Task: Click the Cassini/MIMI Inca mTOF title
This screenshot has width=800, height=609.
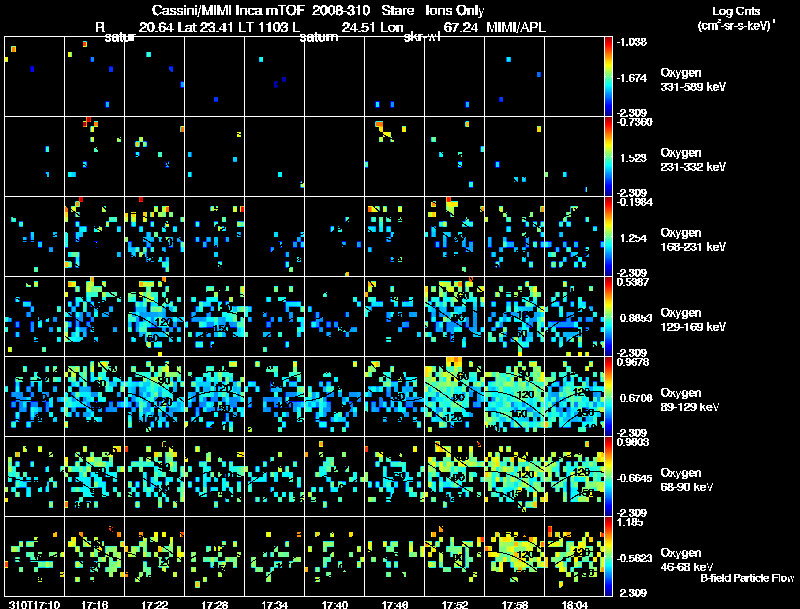Action: tap(228, 11)
